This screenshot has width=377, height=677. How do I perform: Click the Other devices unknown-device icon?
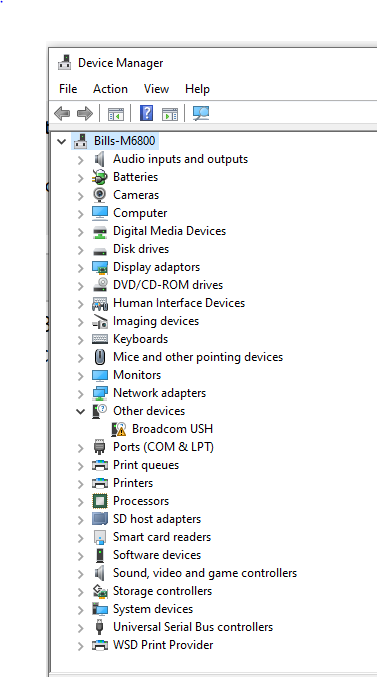click(x=100, y=411)
